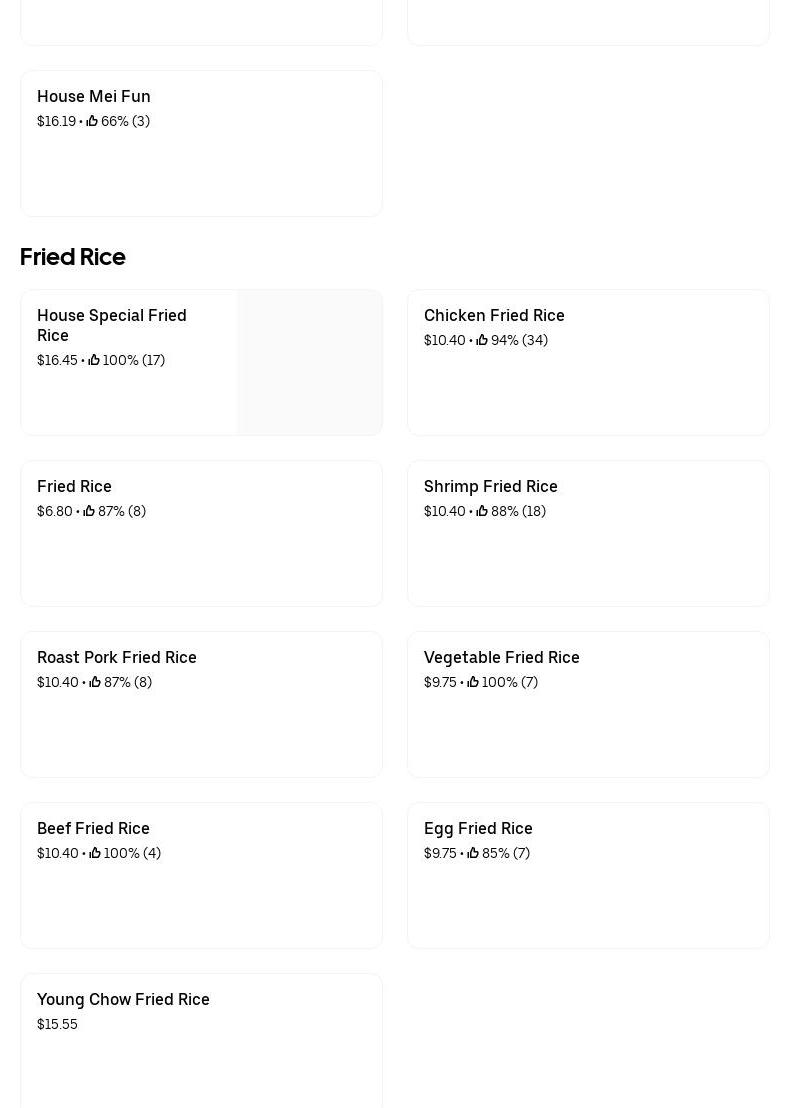This screenshot has width=804, height=1108.
Task: Click Beef Fried Rice thumbs-up icon
Action: (95, 853)
